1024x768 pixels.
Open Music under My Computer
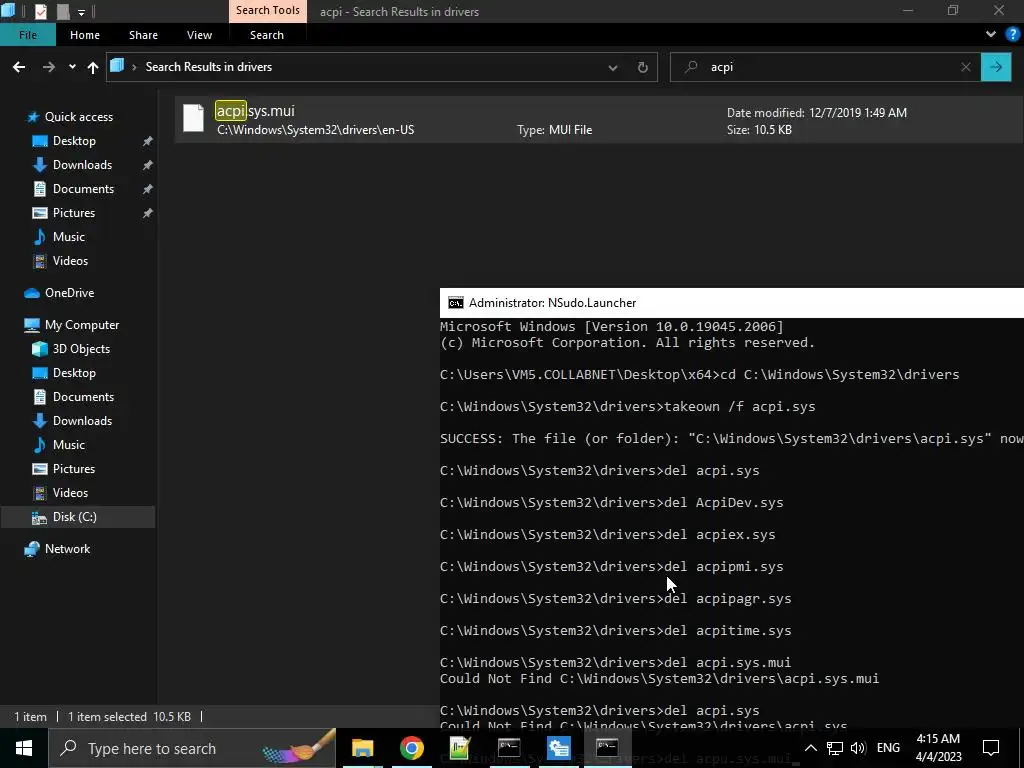(69, 445)
